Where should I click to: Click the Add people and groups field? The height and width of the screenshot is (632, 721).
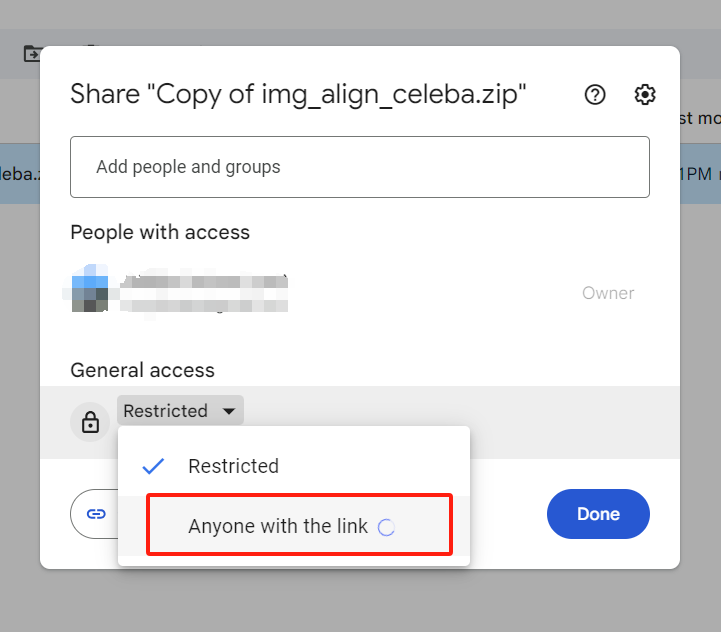click(359, 167)
